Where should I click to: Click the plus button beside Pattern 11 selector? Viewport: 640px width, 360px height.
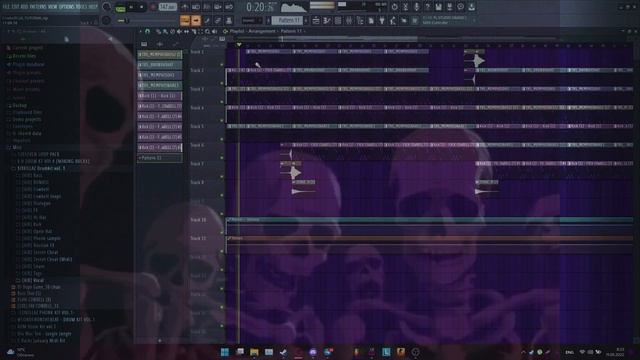[306, 20]
